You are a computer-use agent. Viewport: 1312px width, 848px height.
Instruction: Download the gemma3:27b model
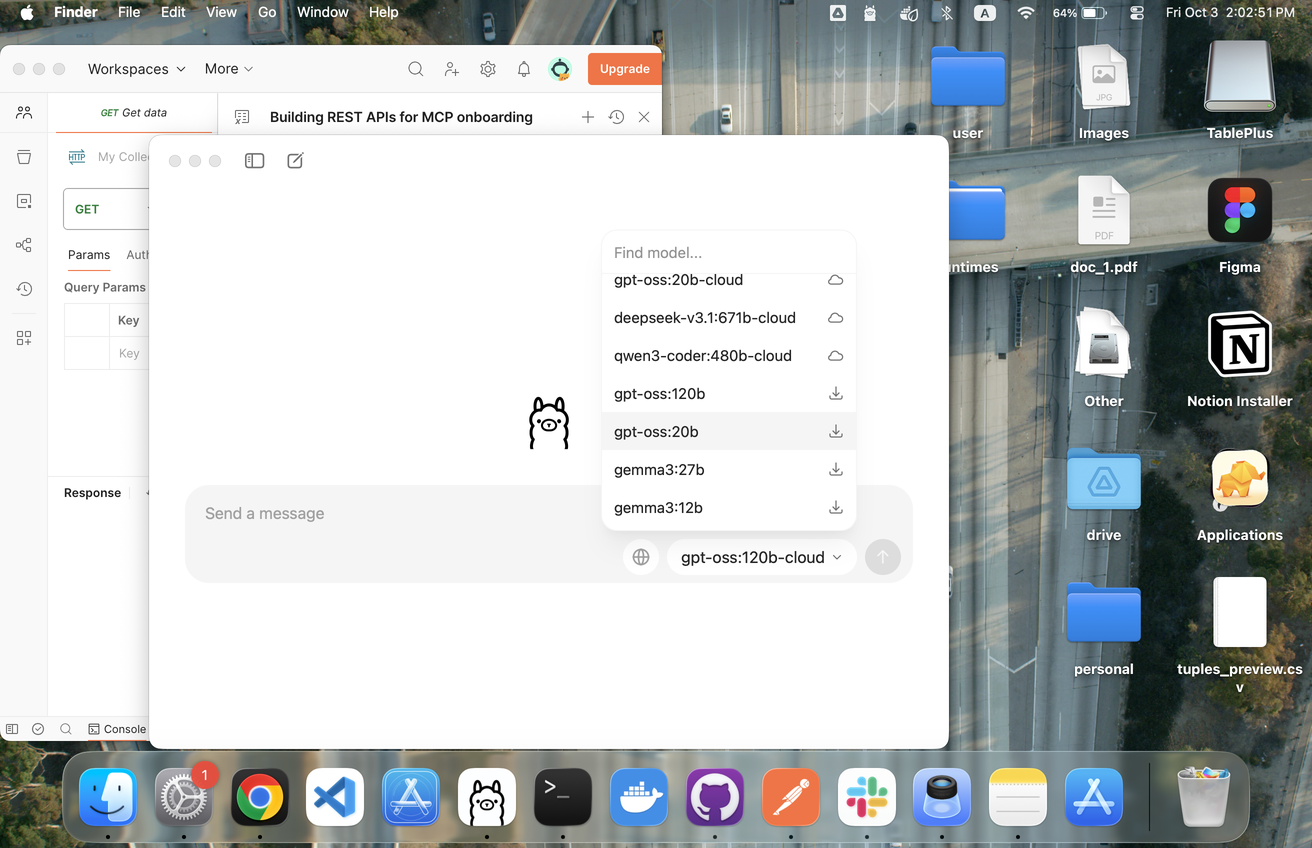point(836,470)
